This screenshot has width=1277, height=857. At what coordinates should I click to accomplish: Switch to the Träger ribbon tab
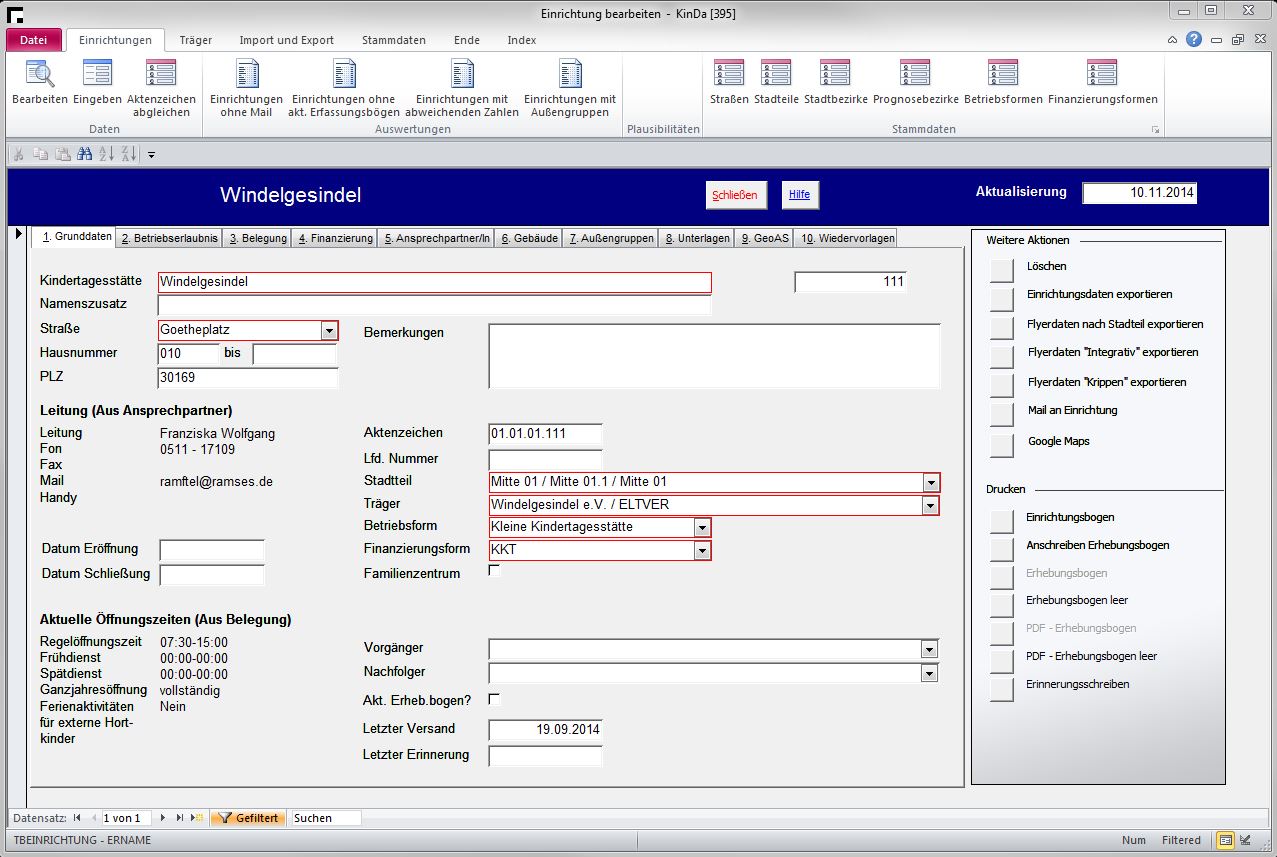196,40
